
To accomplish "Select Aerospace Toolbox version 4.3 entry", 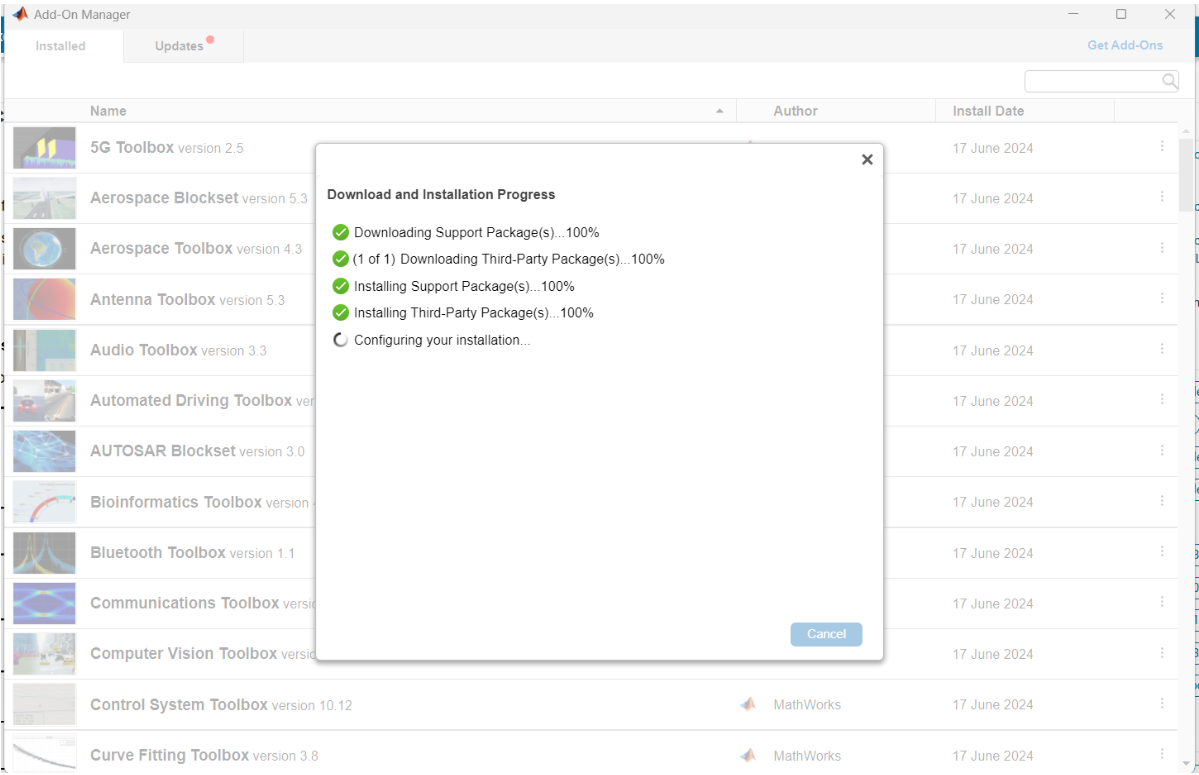I will [x=196, y=248].
